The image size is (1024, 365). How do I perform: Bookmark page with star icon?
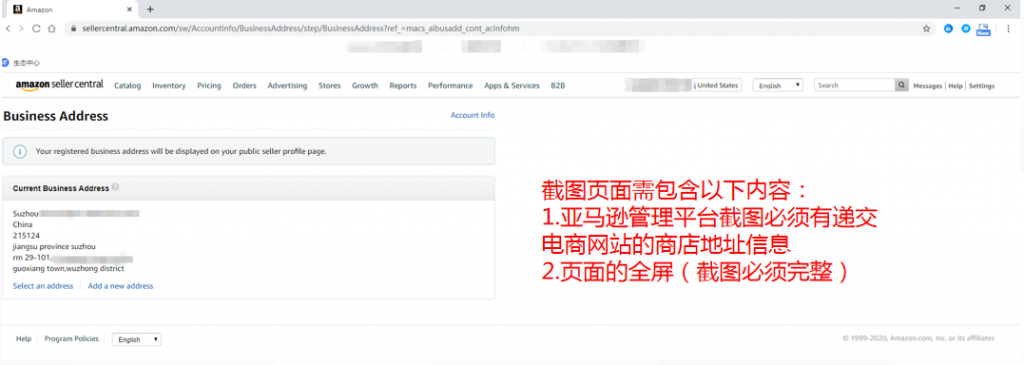tap(926, 29)
